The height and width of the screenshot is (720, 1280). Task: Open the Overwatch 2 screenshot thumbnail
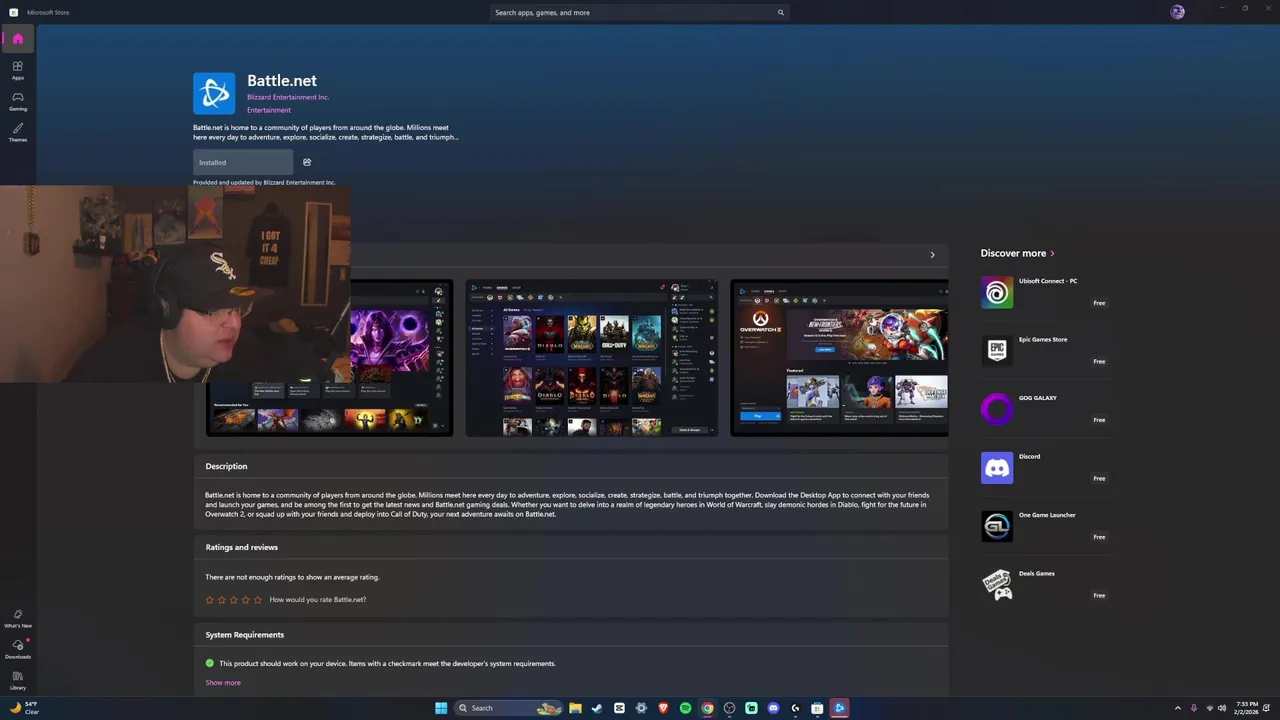[839, 358]
